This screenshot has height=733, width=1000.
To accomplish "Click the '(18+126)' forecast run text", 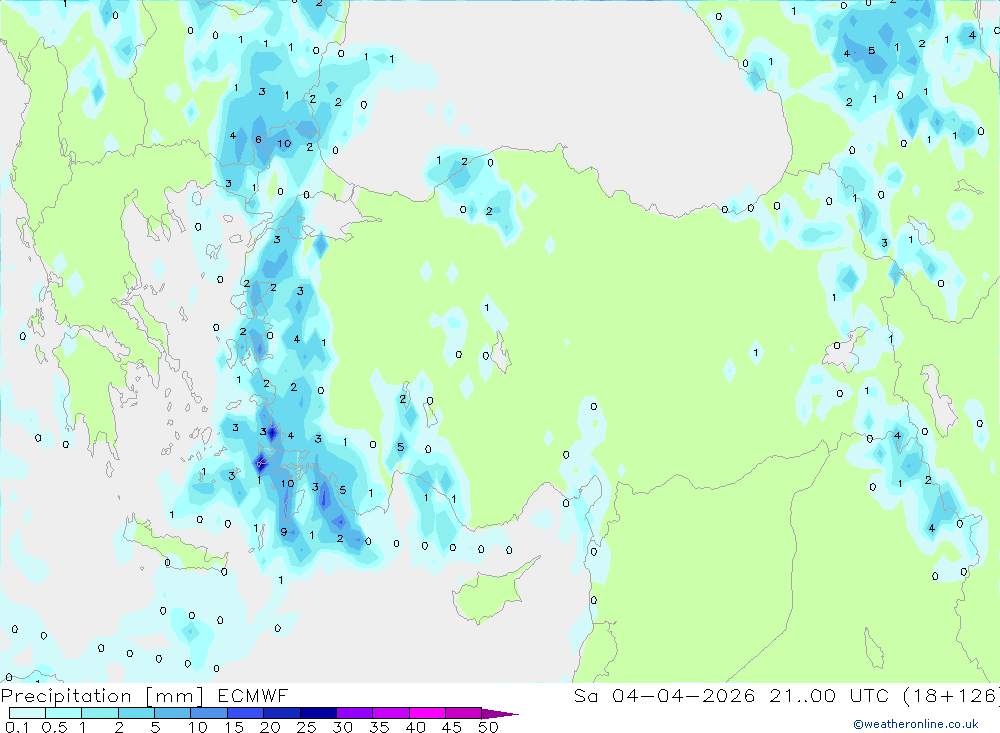I will pyautogui.click(x=950, y=695).
